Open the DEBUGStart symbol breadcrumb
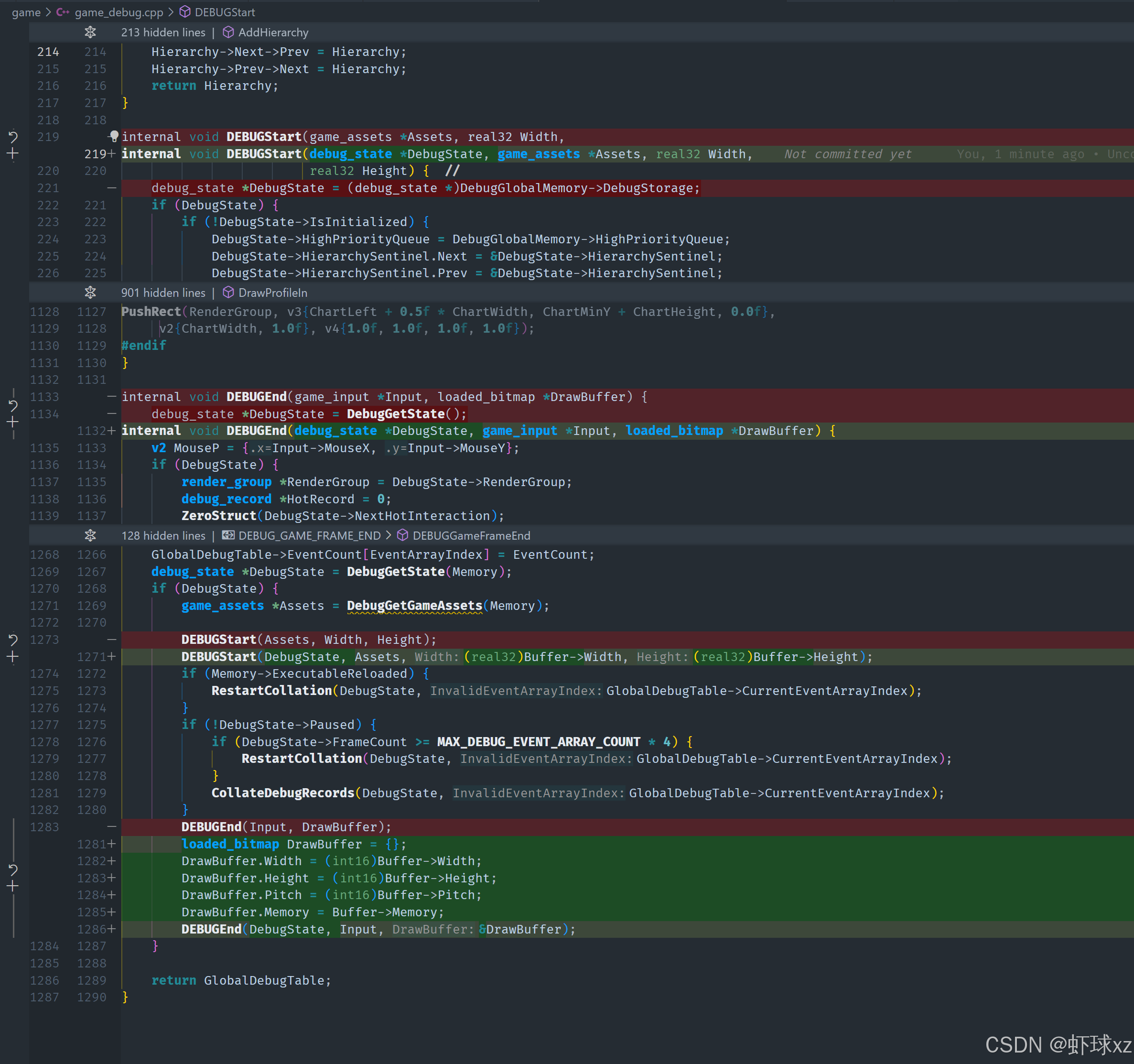 coord(224,12)
